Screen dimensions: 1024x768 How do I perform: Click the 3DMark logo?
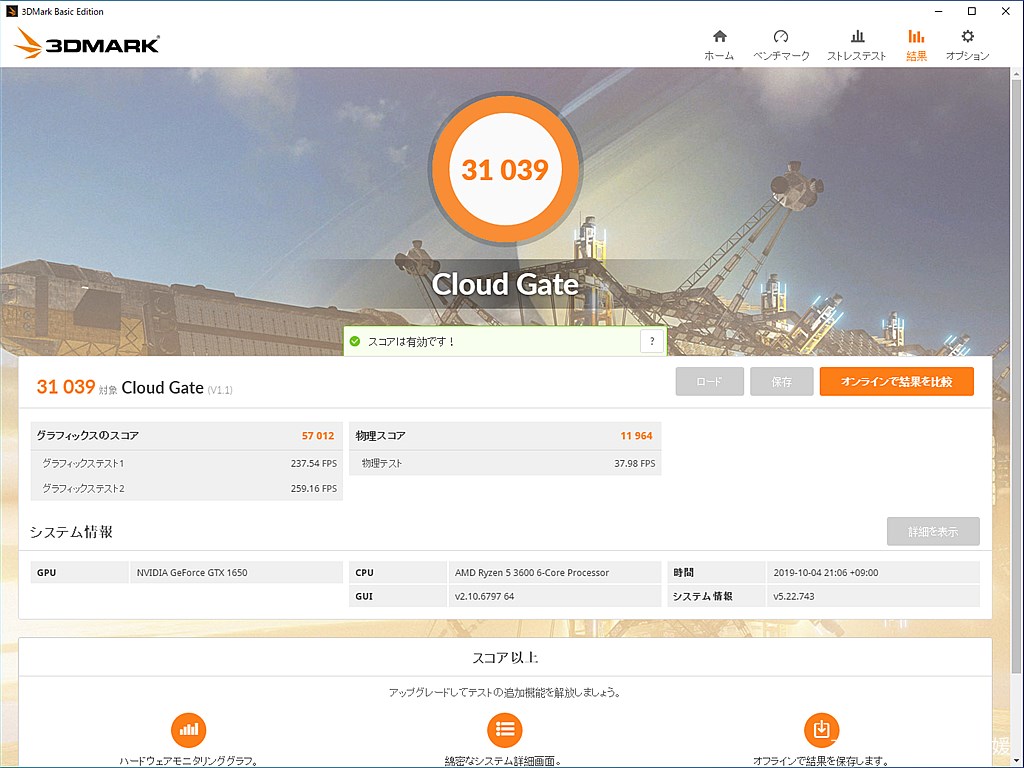pos(87,44)
